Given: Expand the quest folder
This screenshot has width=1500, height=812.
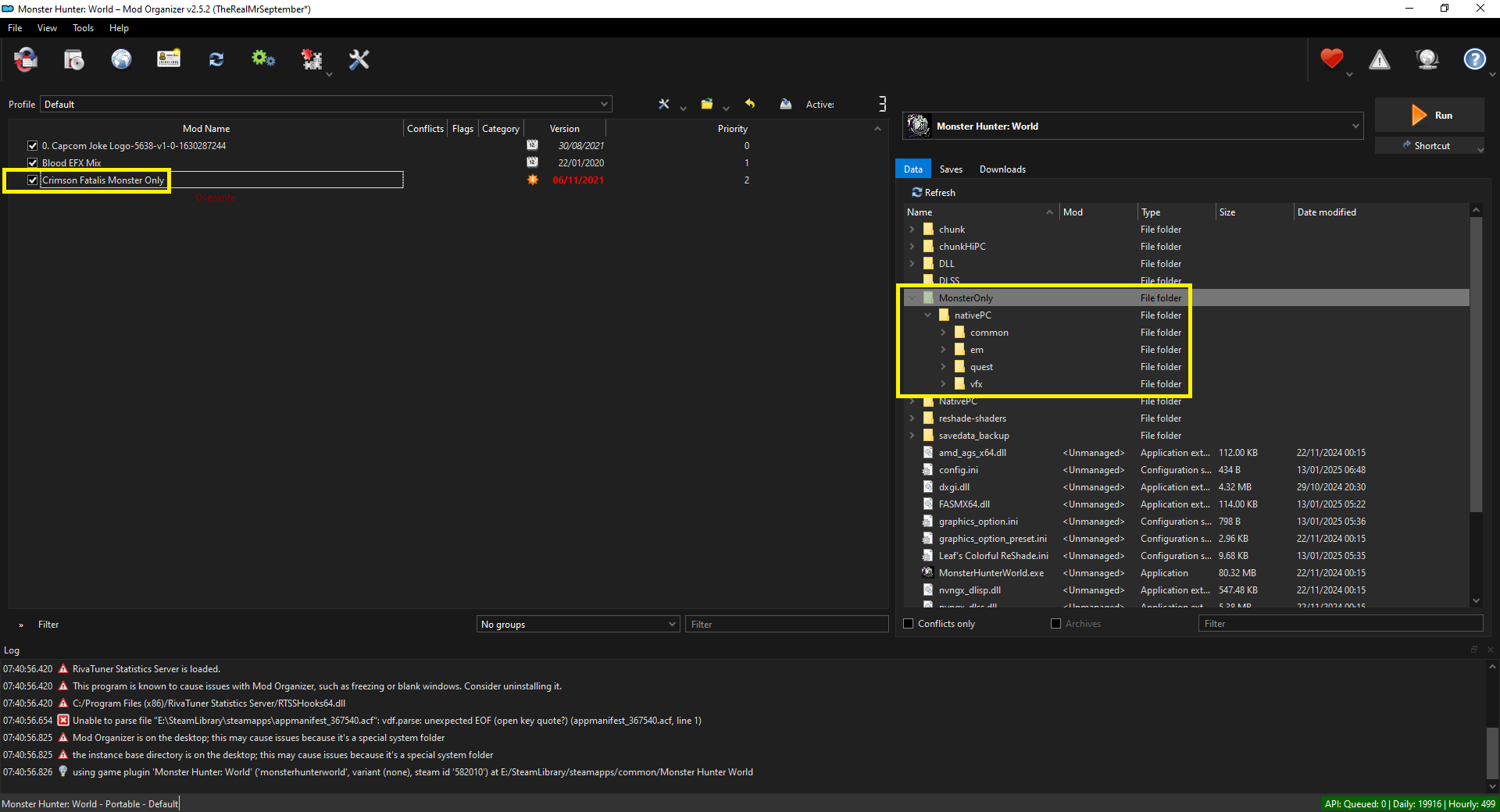Looking at the screenshot, I should (x=943, y=367).
